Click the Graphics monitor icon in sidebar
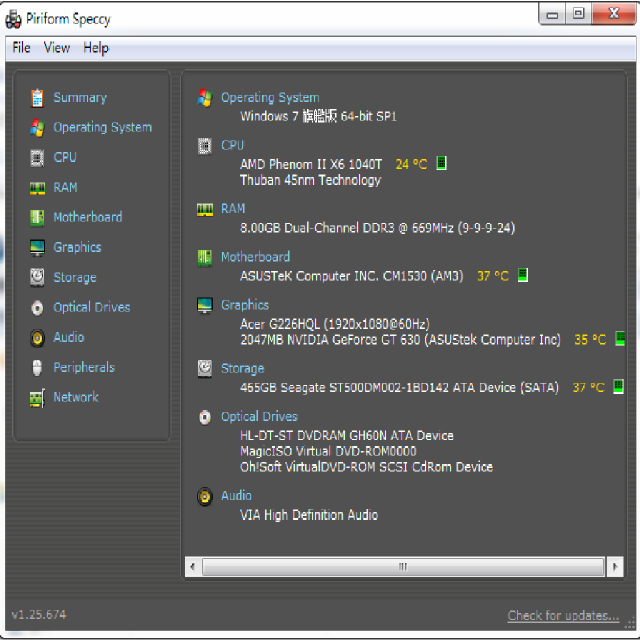Viewport: 640px width, 640px height. pos(37,247)
